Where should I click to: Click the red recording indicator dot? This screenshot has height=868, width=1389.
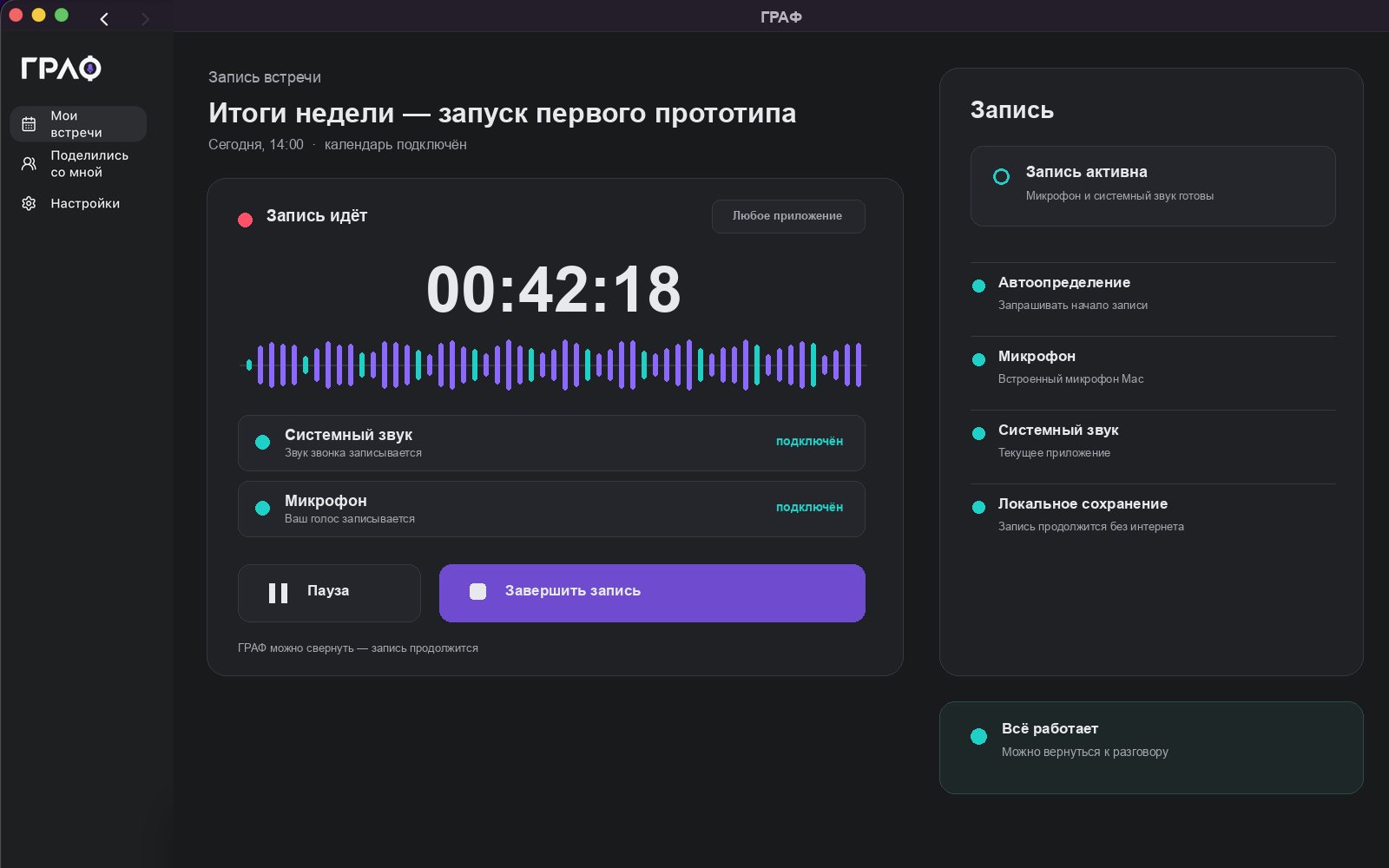(245, 220)
